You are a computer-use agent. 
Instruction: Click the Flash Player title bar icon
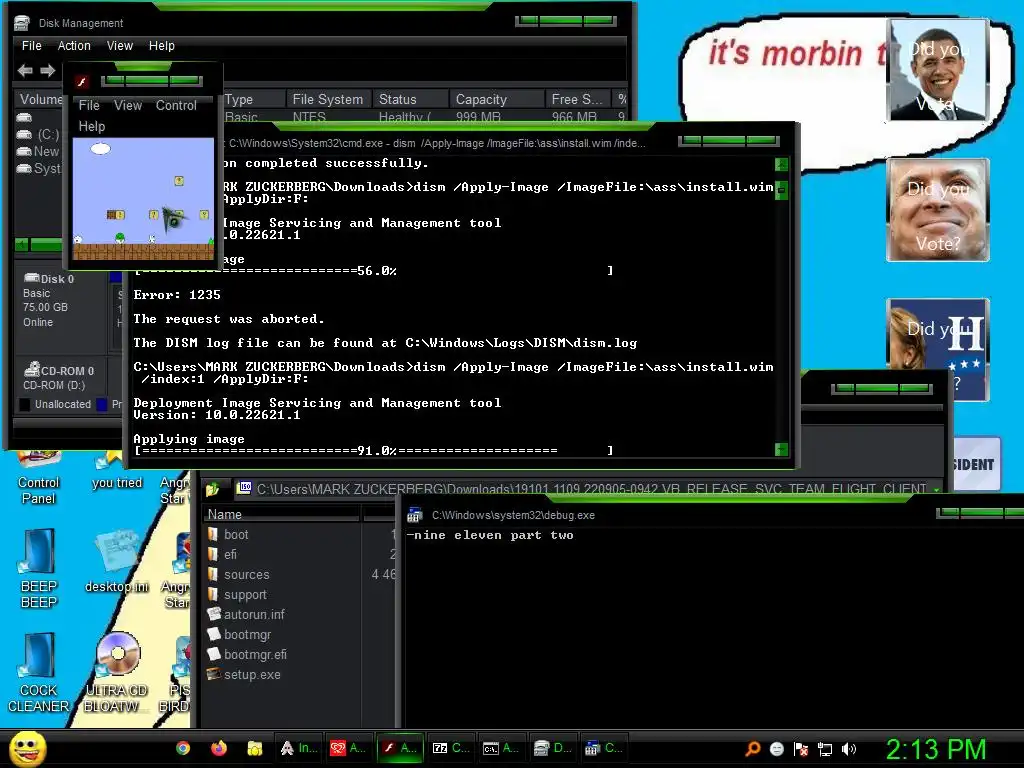click(82, 82)
